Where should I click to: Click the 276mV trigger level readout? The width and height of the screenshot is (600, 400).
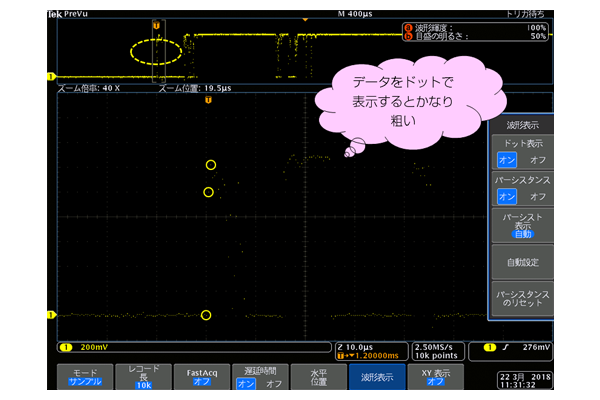tap(536, 347)
